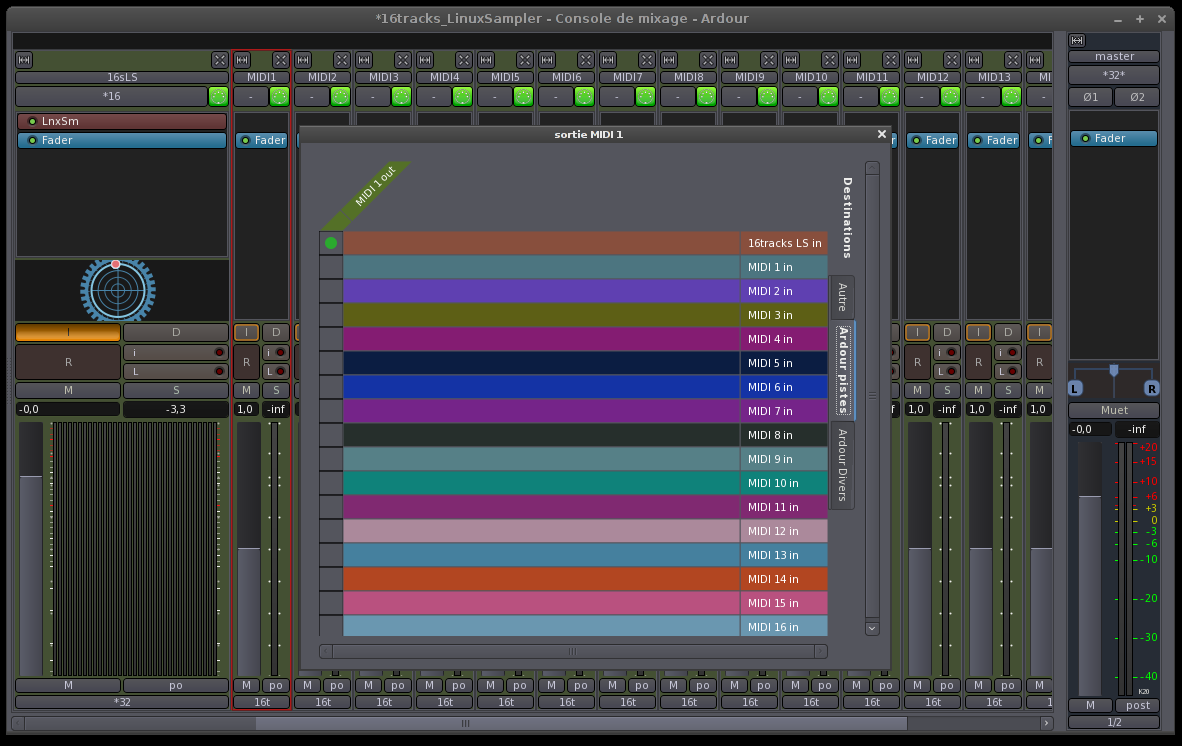Hide the MIDI5 strip using its X icon
The width and height of the screenshot is (1182, 746).
tap(525, 60)
